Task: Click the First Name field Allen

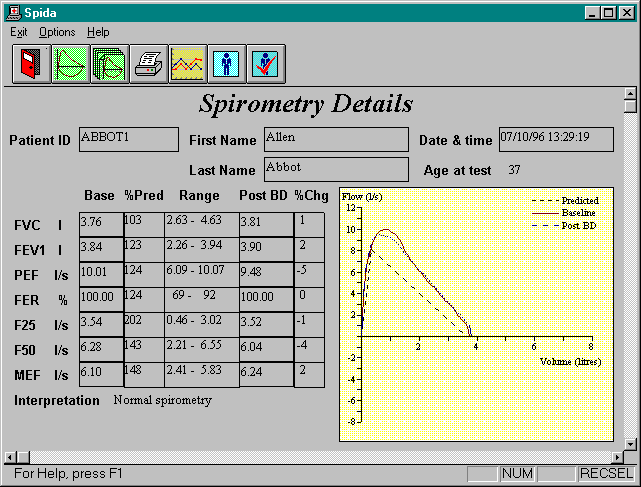Action: click(335, 139)
